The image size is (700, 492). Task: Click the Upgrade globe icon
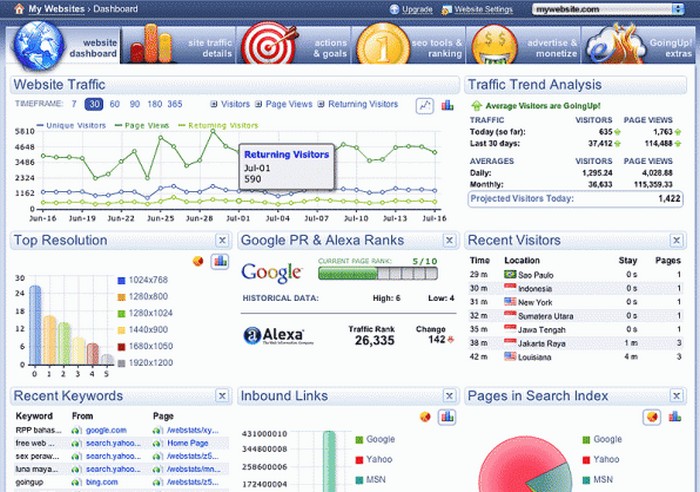pos(394,9)
